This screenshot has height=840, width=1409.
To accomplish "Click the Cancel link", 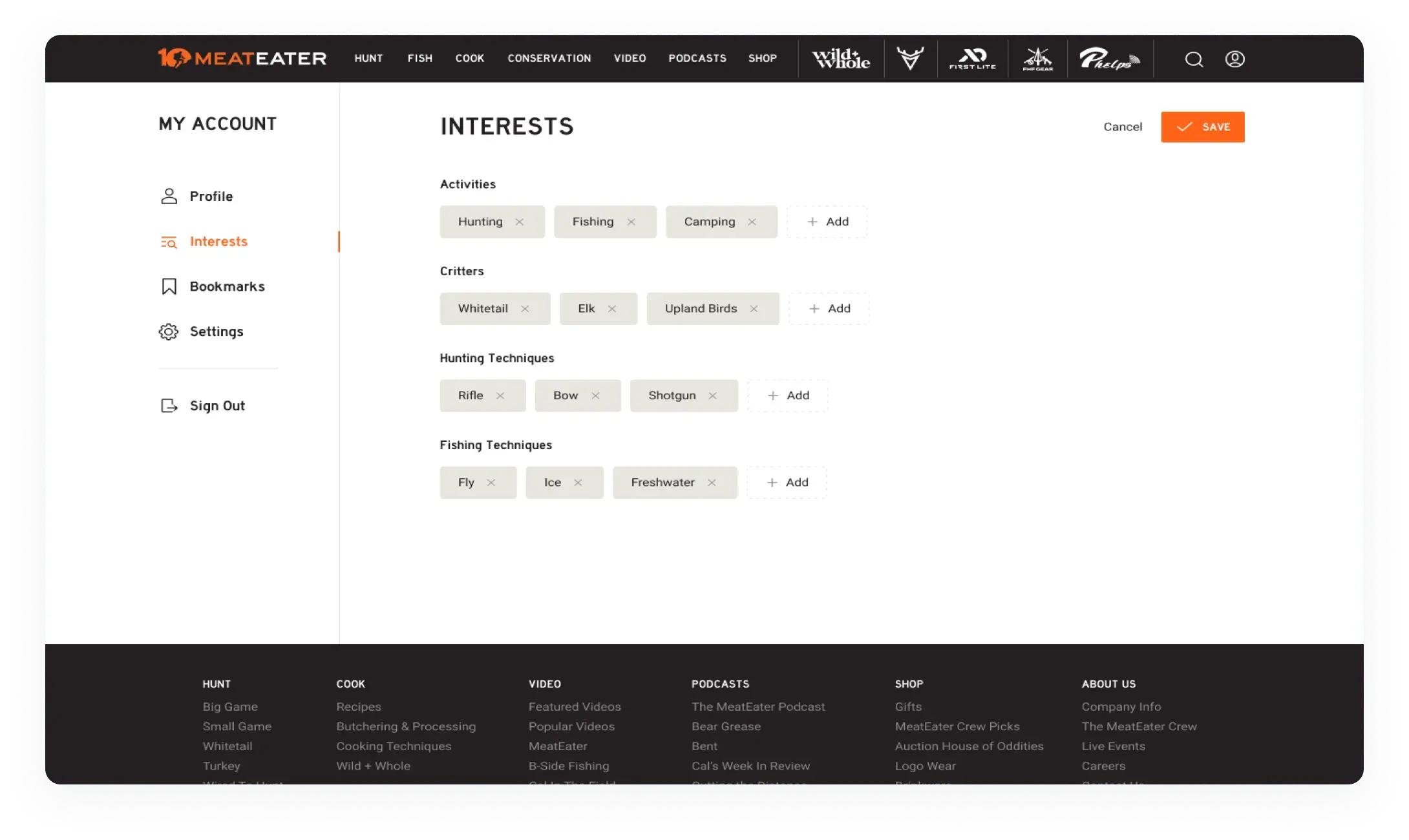I will click(x=1123, y=127).
